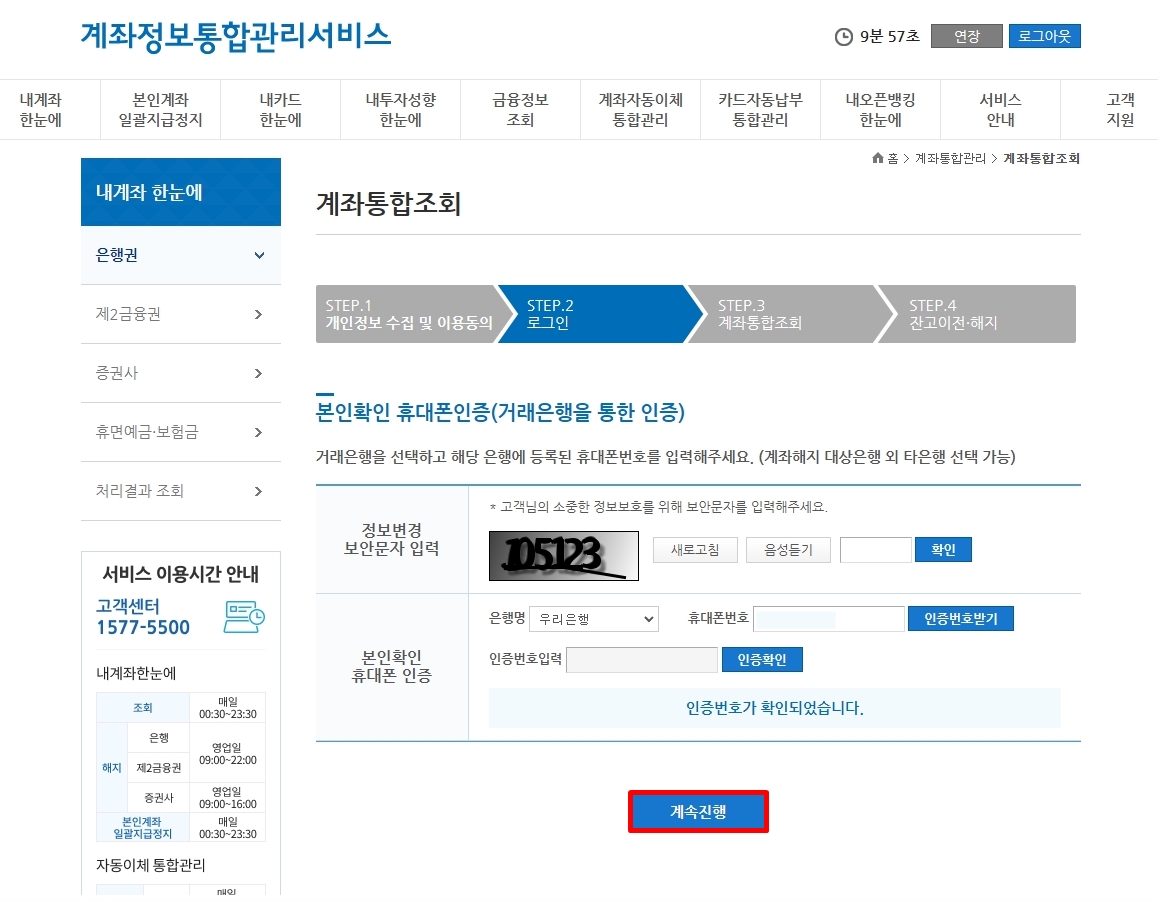Click the 계속진행 button
1158x901 pixels.
coord(698,812)
